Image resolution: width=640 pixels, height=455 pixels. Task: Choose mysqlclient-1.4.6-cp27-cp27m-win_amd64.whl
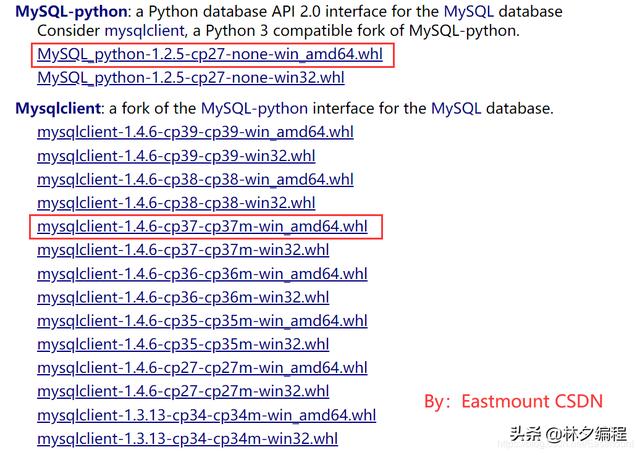click(x=202, y=368)
